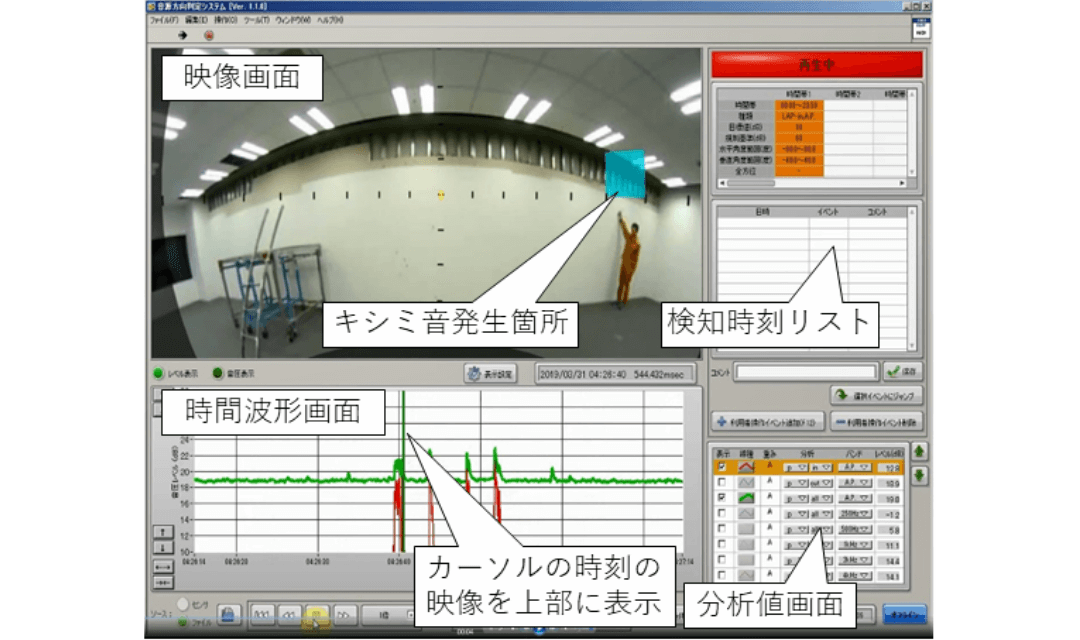Open the 1kHz band dropdown
Image resolution: width=1080 pixels, height=640 pixels.
click(x=855, y=545)
